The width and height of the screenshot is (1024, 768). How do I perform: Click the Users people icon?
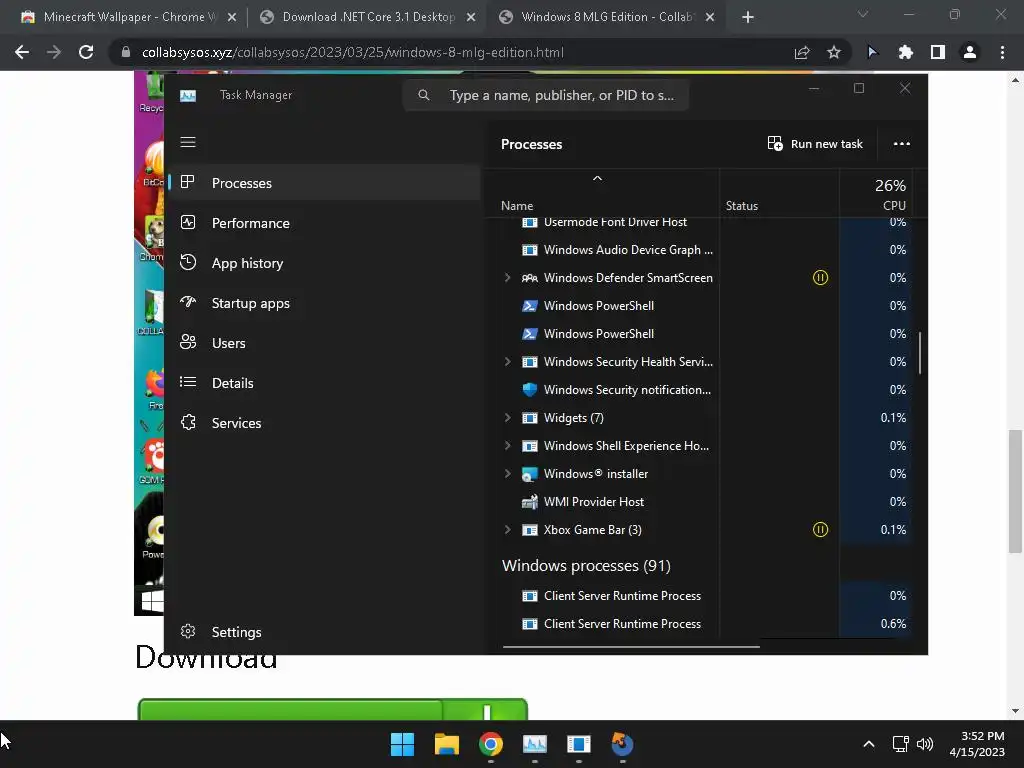click(x=188, y=342)
